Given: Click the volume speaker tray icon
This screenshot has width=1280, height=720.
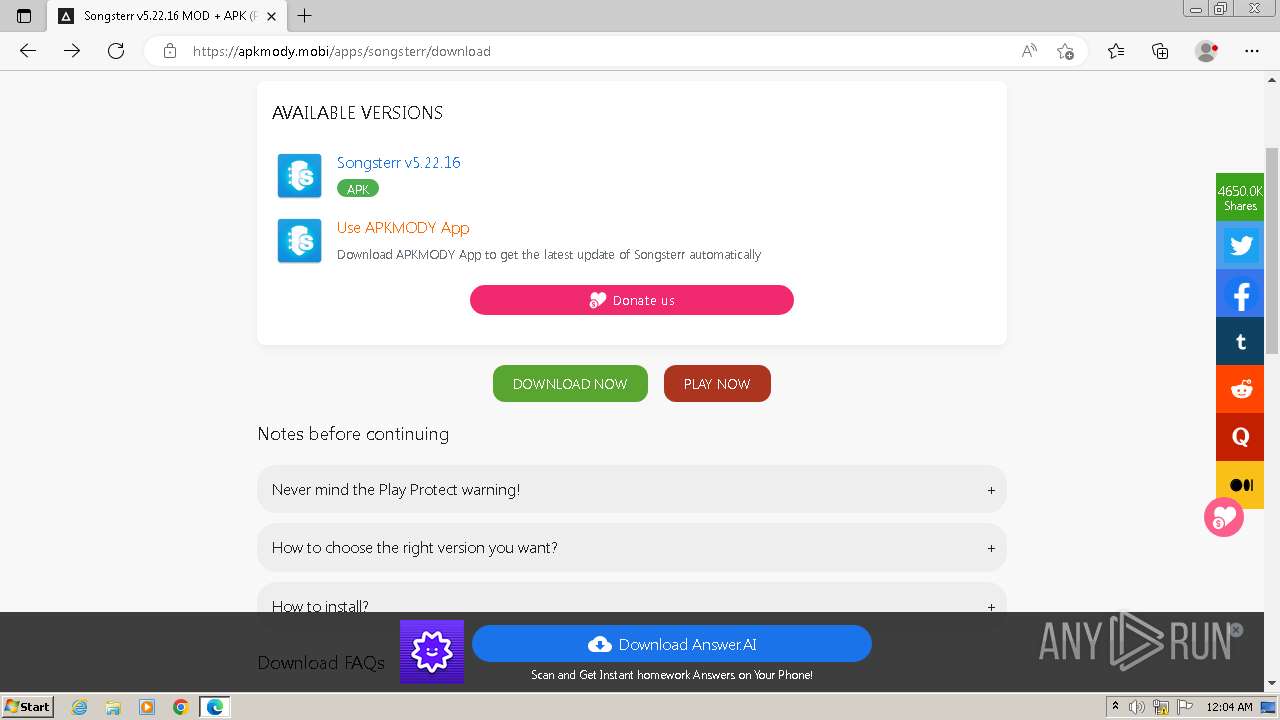Looking at the screenshot, I should (x=1137, y=707).
